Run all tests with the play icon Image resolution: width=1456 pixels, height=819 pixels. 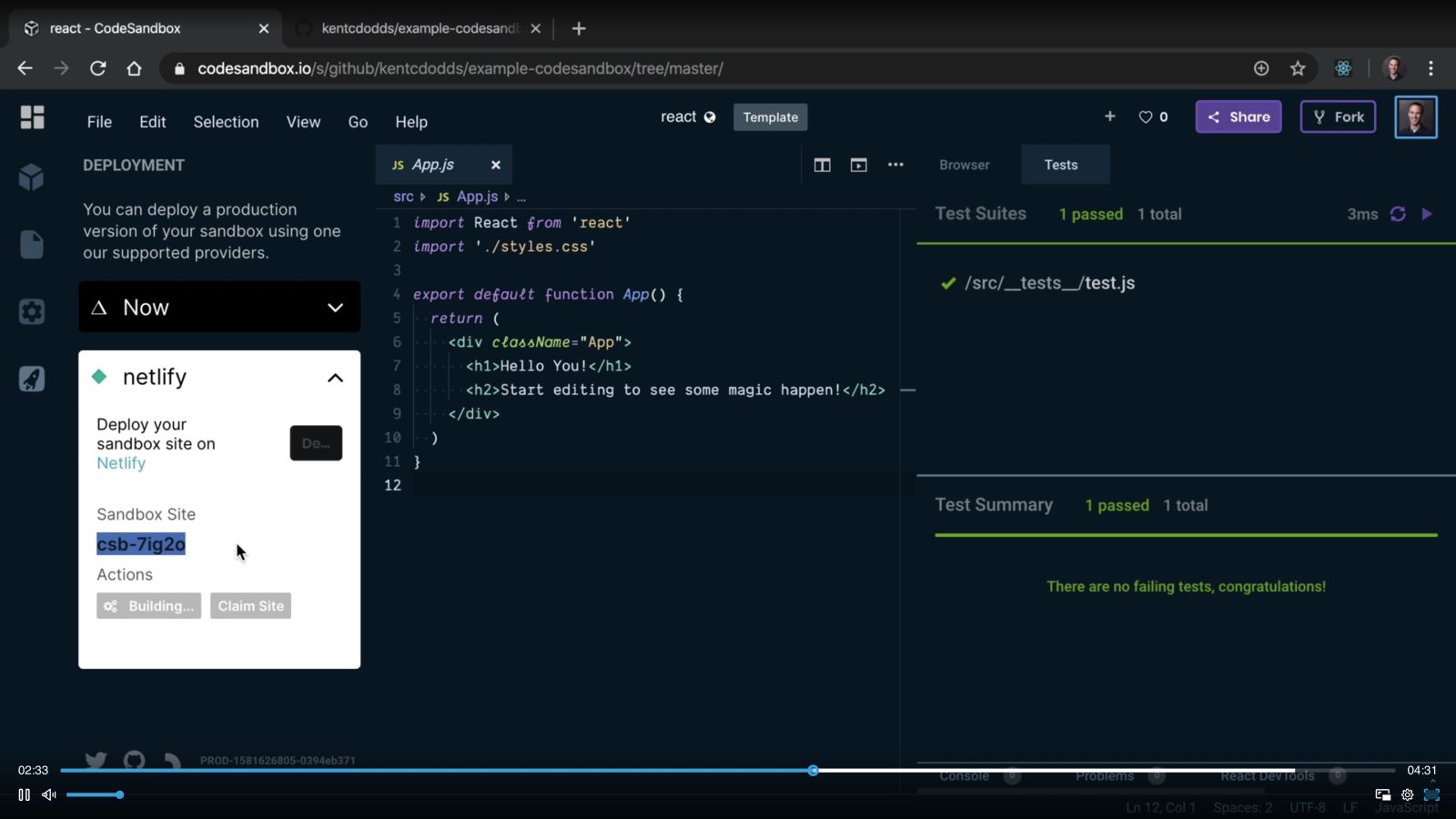[x=1427, y=214]
